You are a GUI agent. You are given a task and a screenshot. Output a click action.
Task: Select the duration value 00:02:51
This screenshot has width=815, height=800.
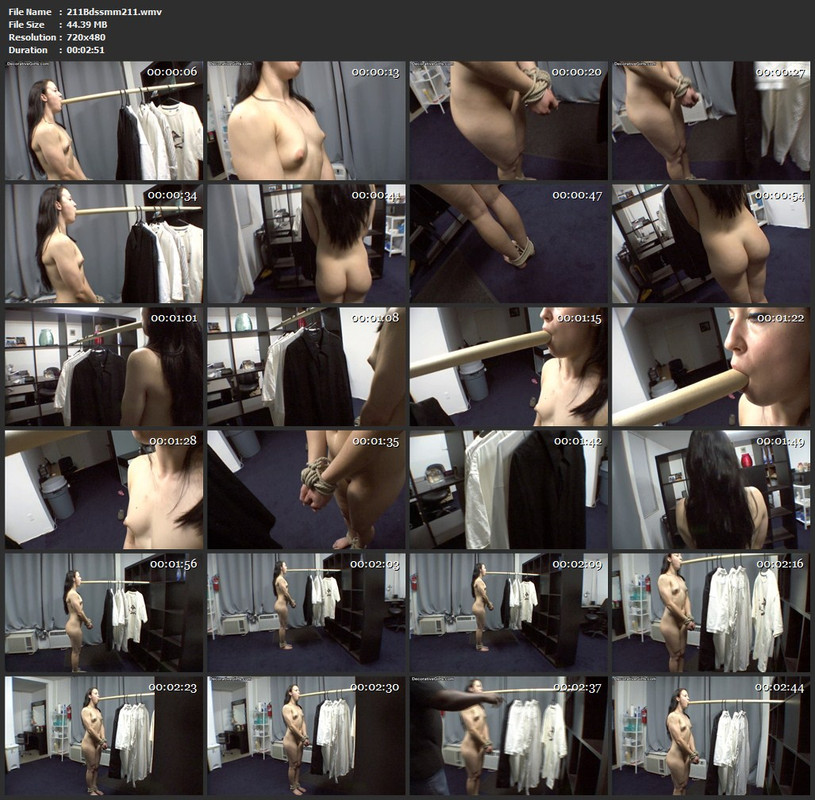point(85,50)
